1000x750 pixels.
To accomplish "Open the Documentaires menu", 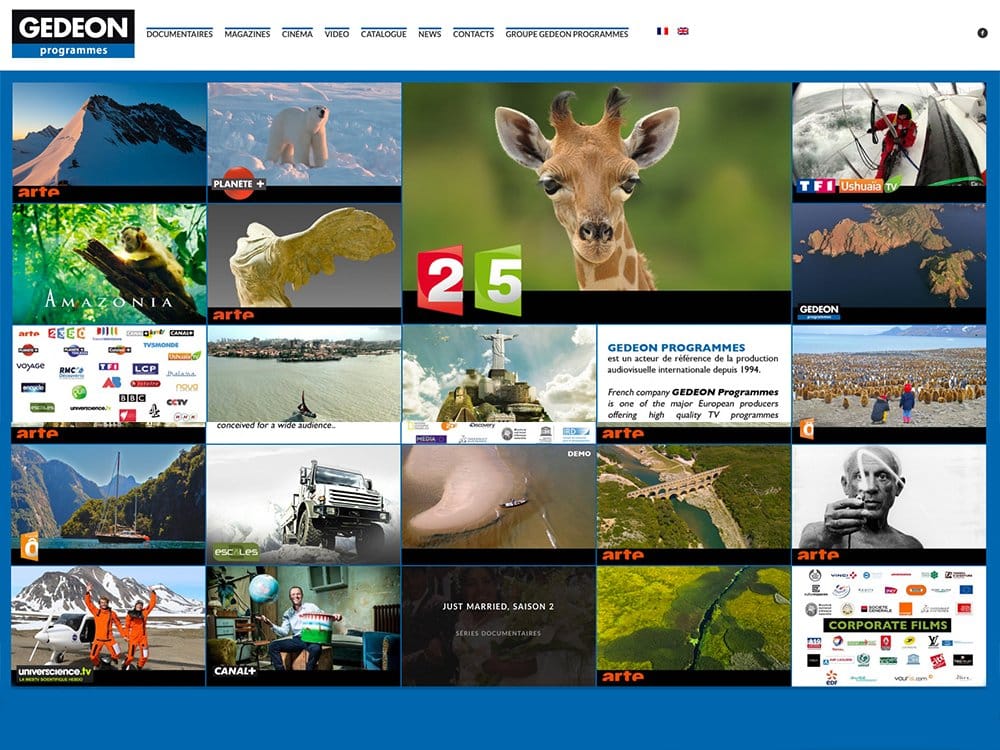I will pos(179,34).
